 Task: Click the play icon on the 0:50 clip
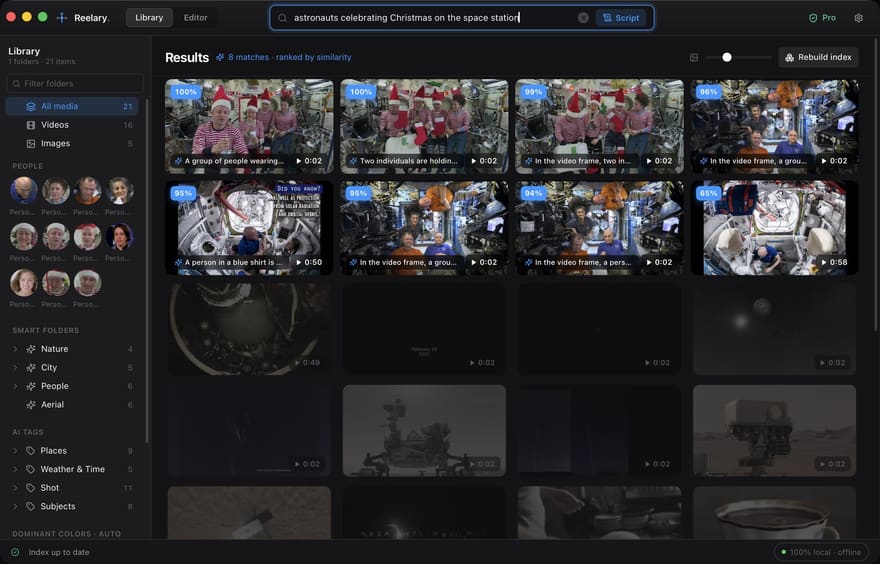coord(299,262)
